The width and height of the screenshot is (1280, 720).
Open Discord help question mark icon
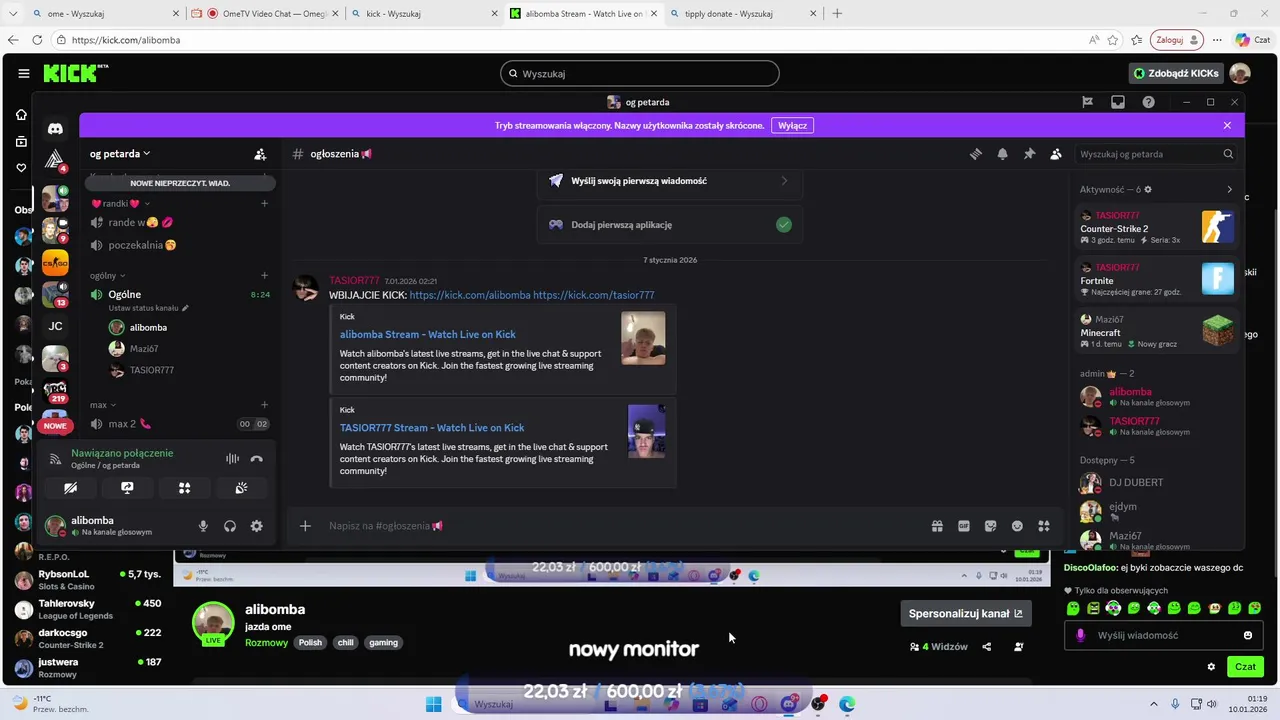point(1148,102)
